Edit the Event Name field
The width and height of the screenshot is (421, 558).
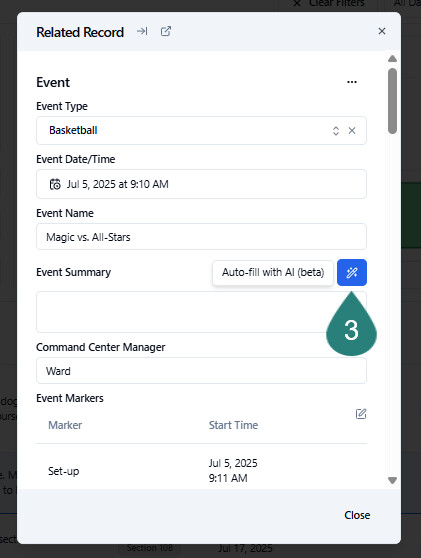[201, 237]
